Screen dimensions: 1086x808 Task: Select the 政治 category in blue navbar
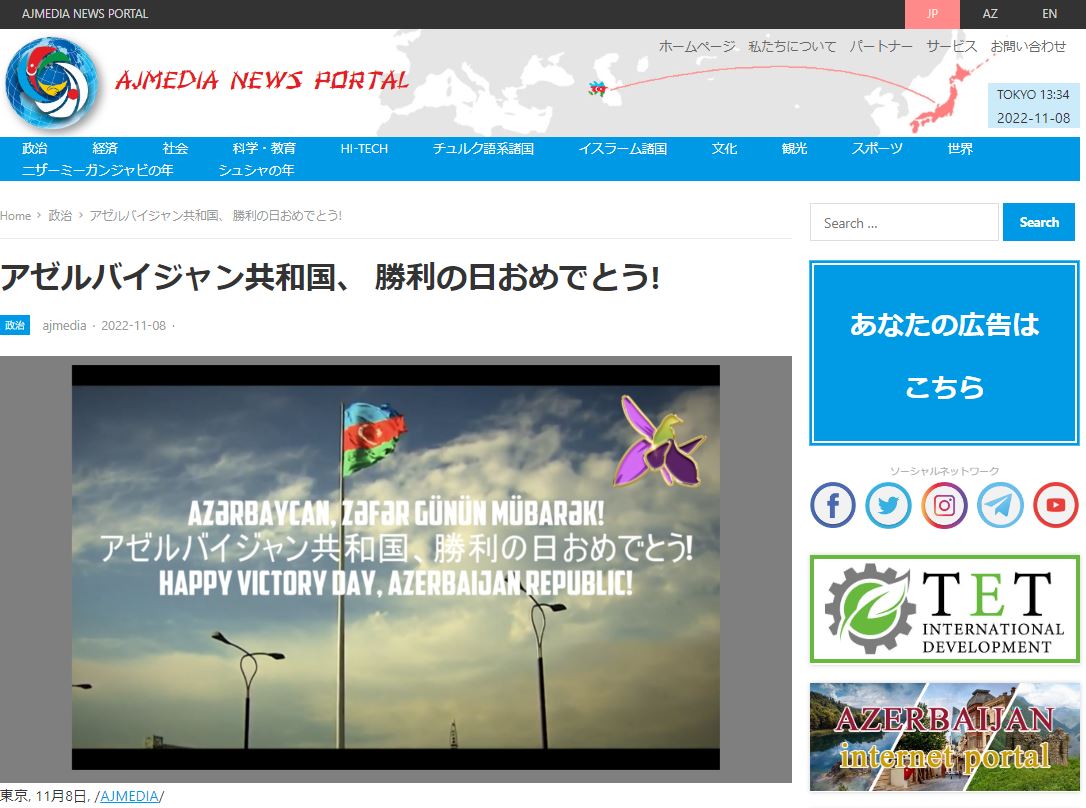click(x=35, y=148)
